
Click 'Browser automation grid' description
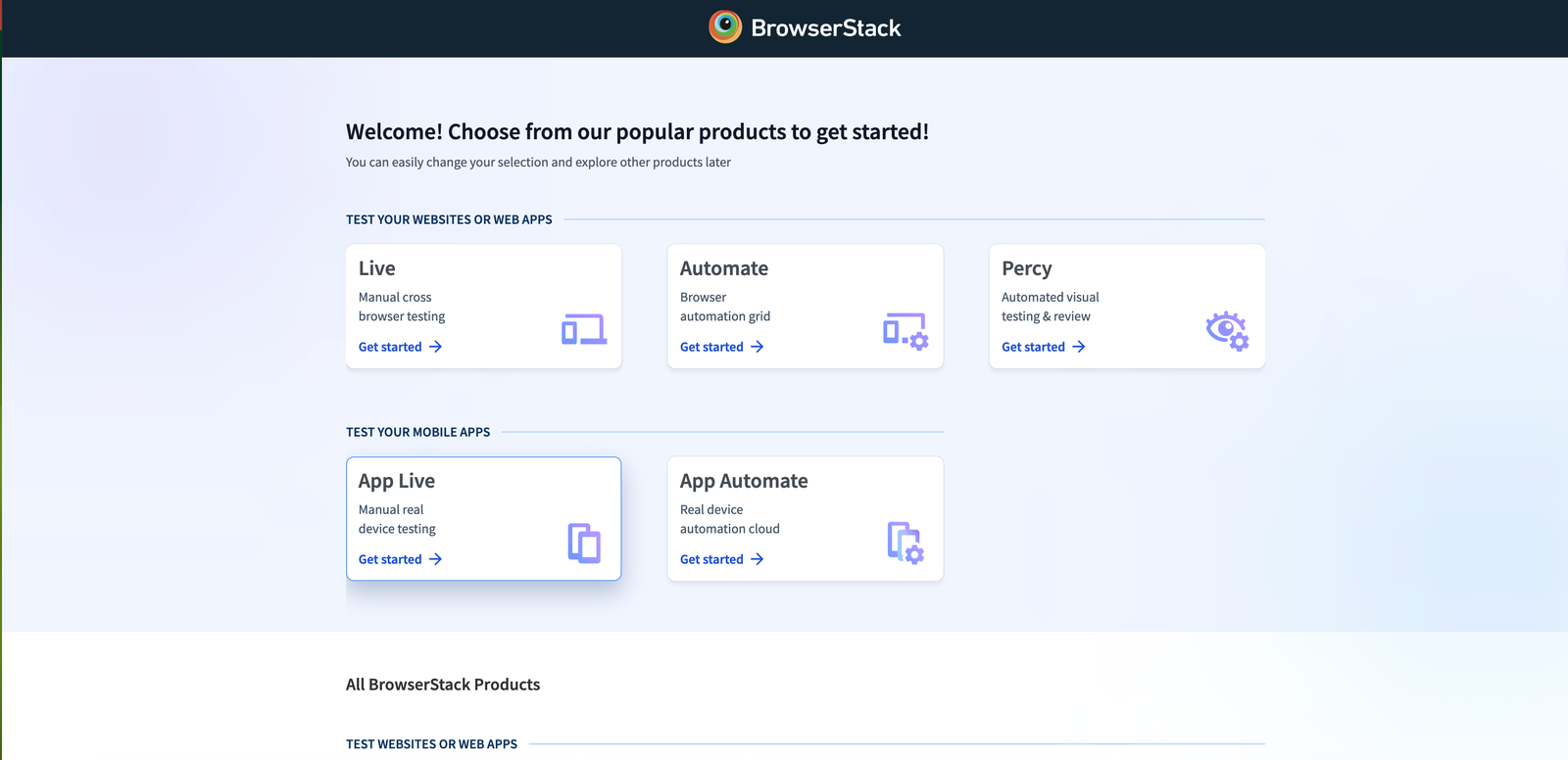[725, 307]
